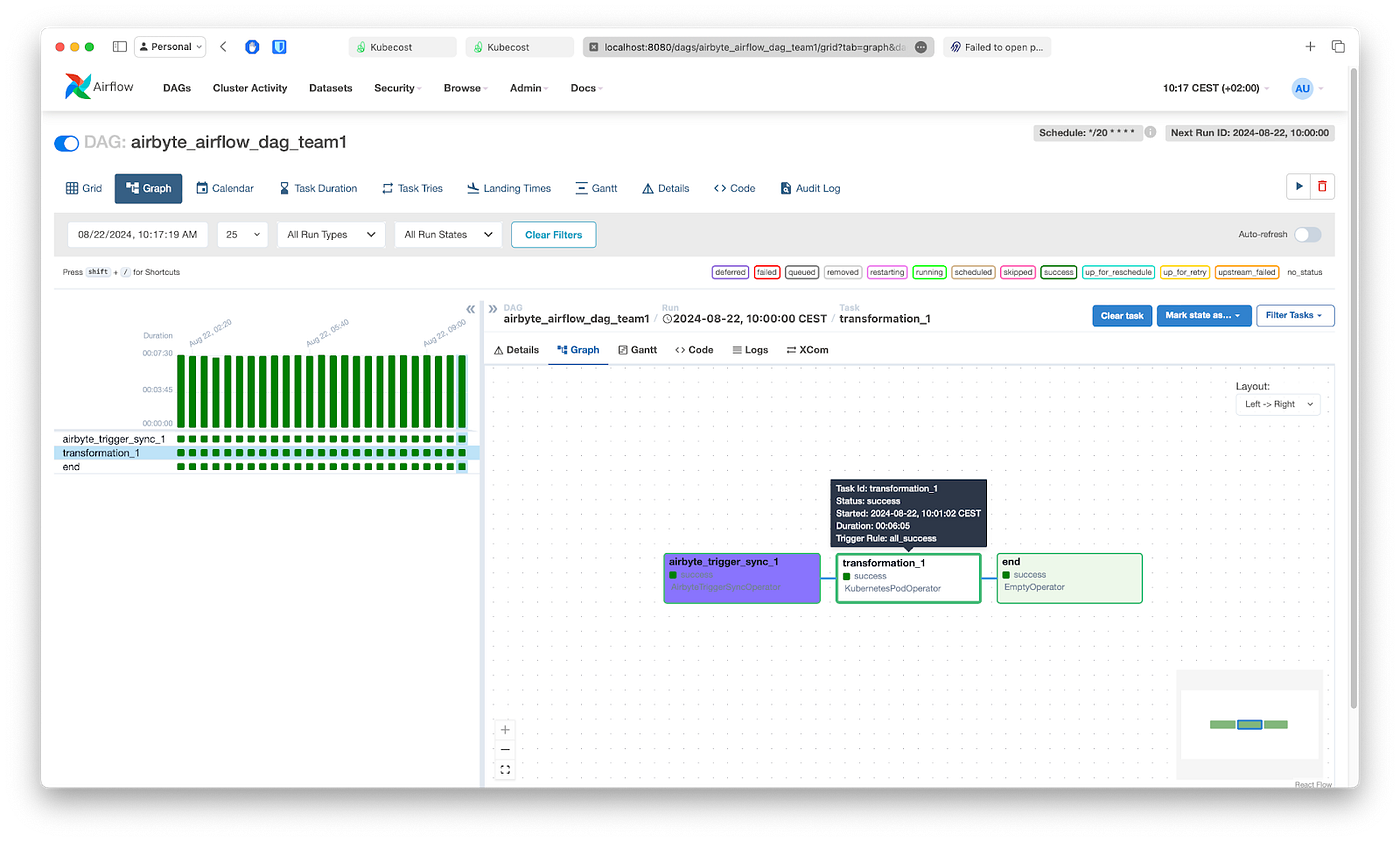Fit graph view to screen

(505, 769)
